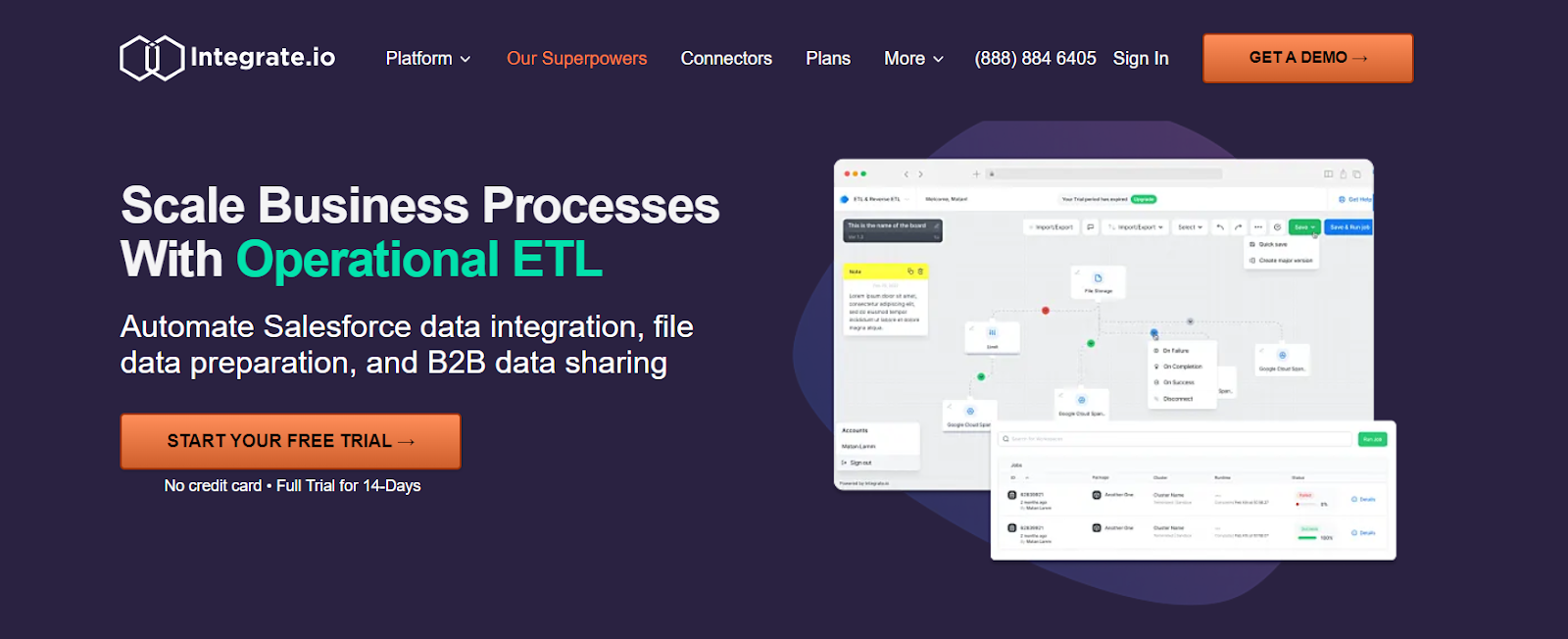Choose Create major version
The image size is (1568, 639).
tap(1282, 260)
